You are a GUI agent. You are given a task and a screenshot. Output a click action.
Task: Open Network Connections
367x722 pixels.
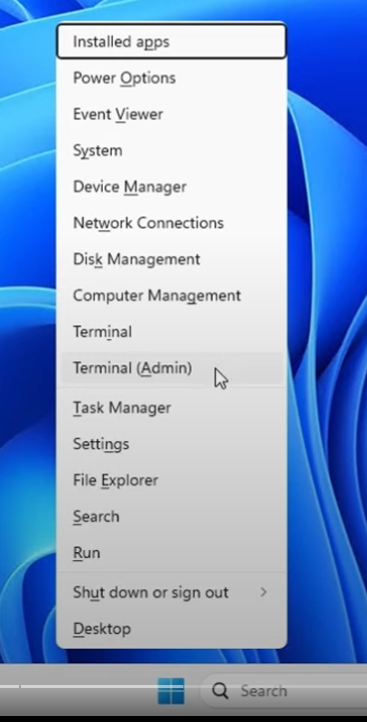click(x=171, y=223)
